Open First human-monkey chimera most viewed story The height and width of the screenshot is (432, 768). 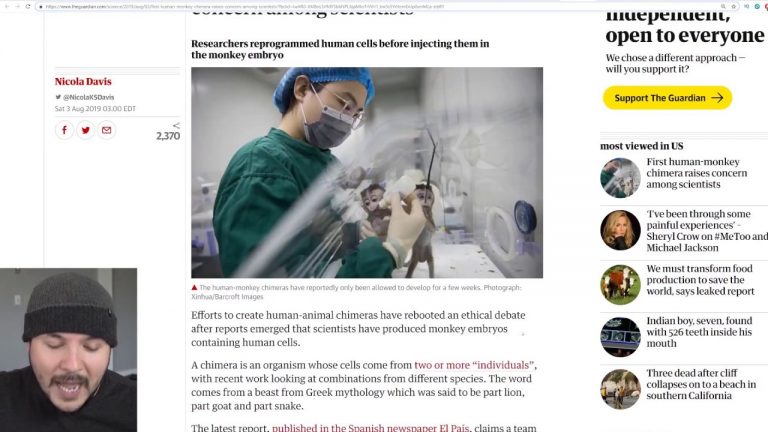click(x=696, y=173)
